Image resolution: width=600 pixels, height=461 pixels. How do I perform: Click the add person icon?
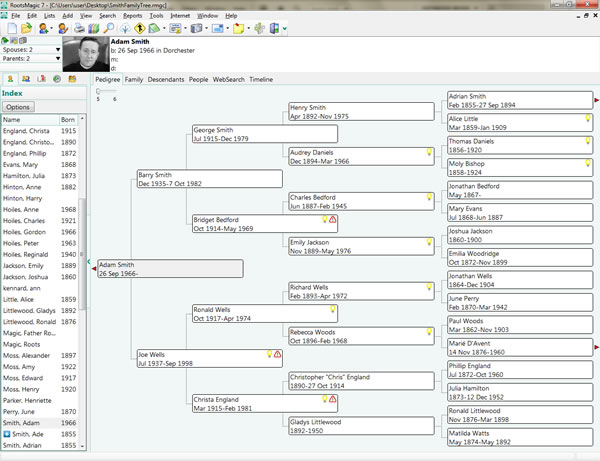click(x=43, y=28)
